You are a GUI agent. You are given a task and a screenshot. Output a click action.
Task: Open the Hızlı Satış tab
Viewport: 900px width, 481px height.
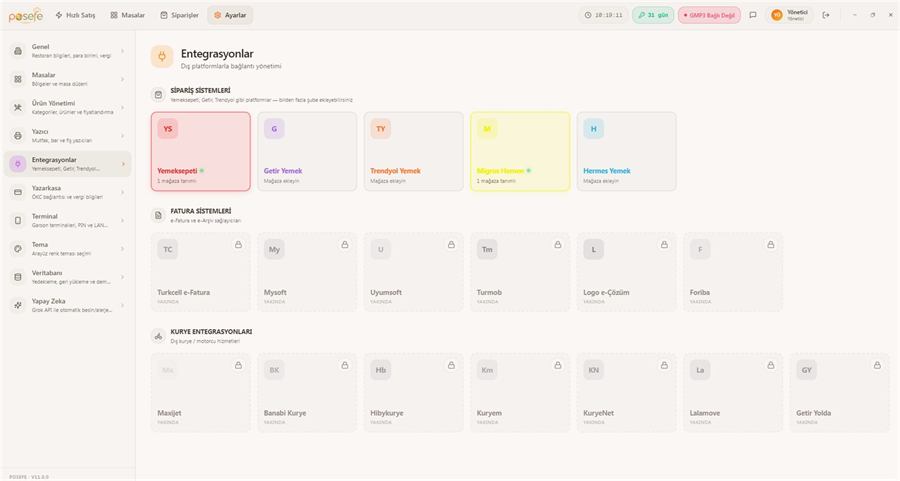tap(75, 15)
